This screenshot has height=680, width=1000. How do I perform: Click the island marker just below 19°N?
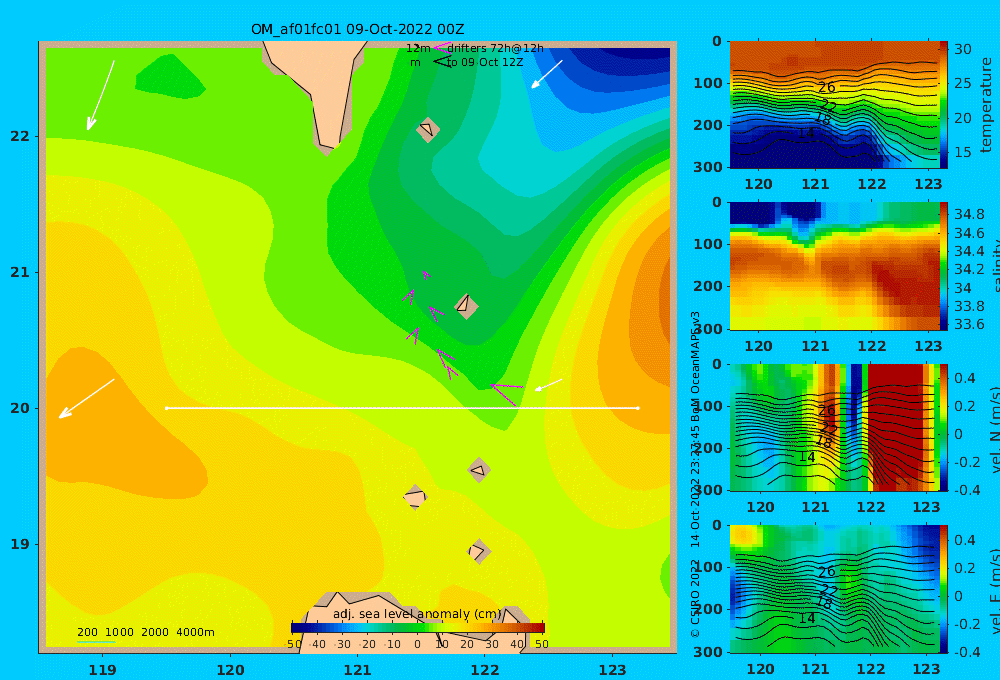pos(478,551)
